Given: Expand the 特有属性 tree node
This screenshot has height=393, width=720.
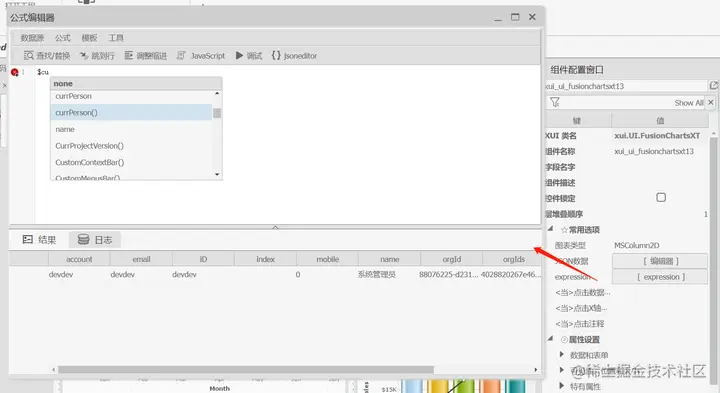Looking at the screenshot, I should pyautogui.click(x=561, y=386).
